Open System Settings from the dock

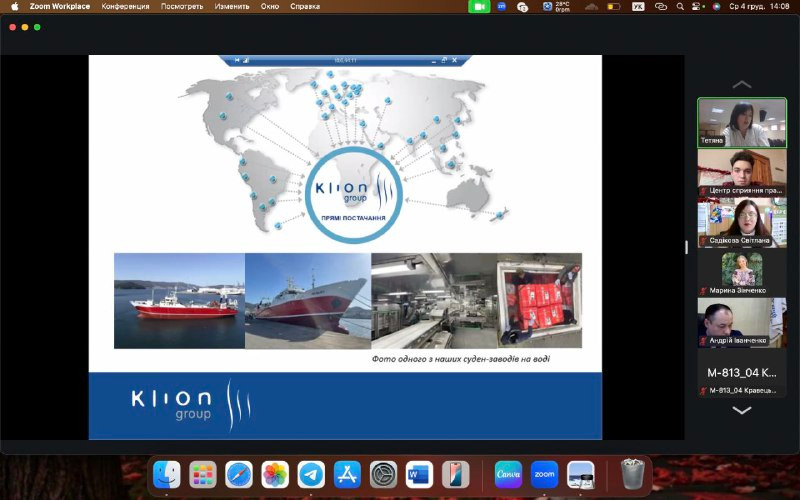pyautogui.click(x=383, y=474)
